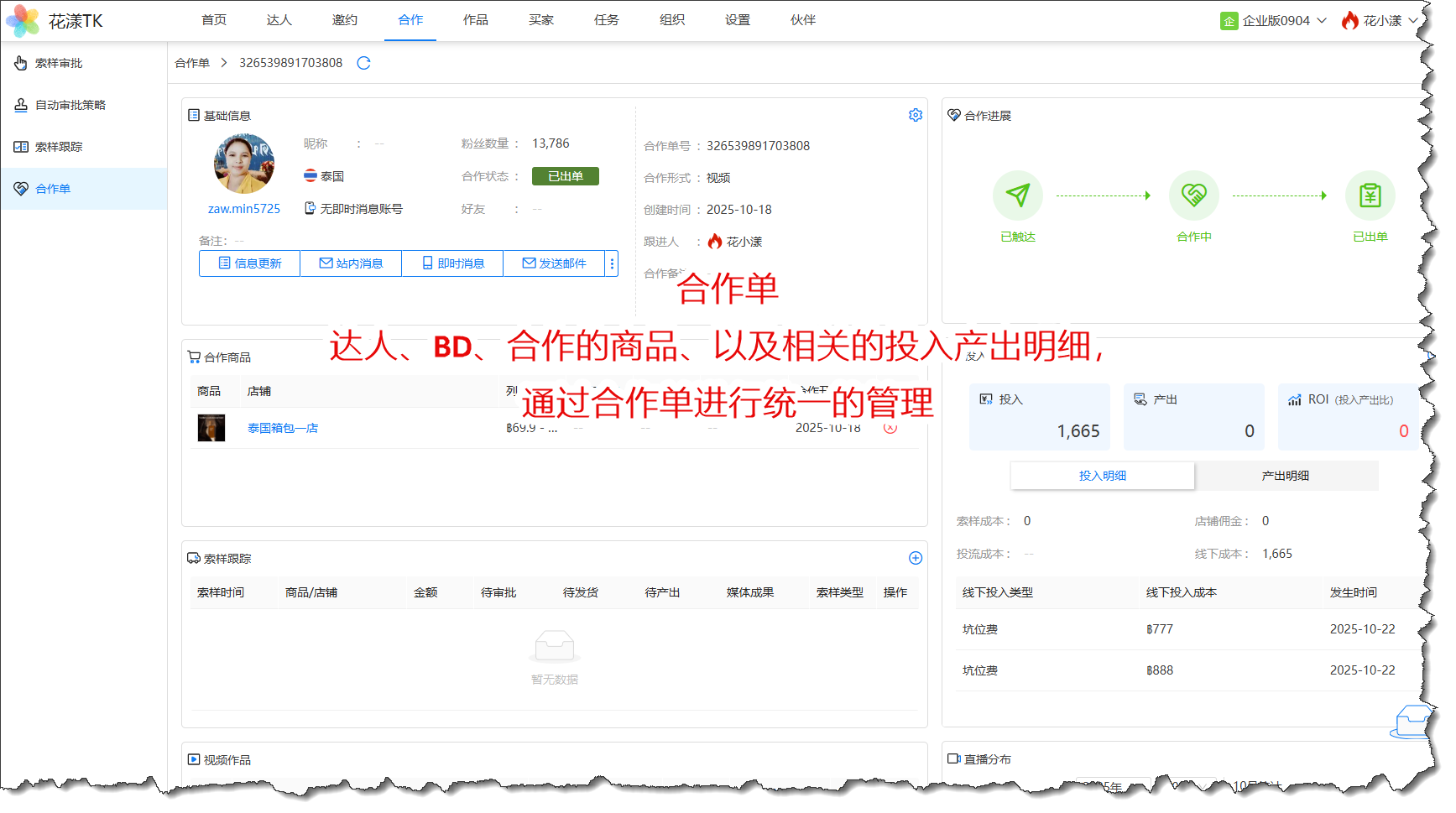Open the 达人 top menu
The image size is (1456, 813).
(279, 20)
